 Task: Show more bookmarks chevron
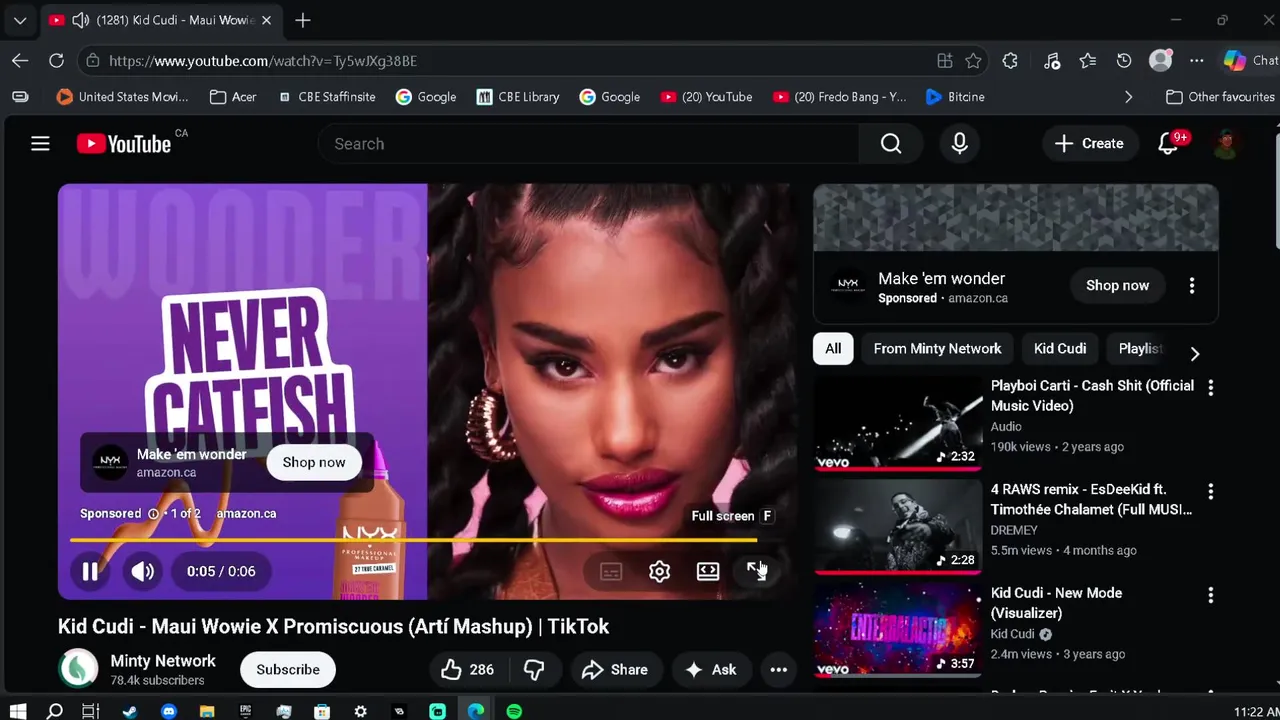[1128, 97]
